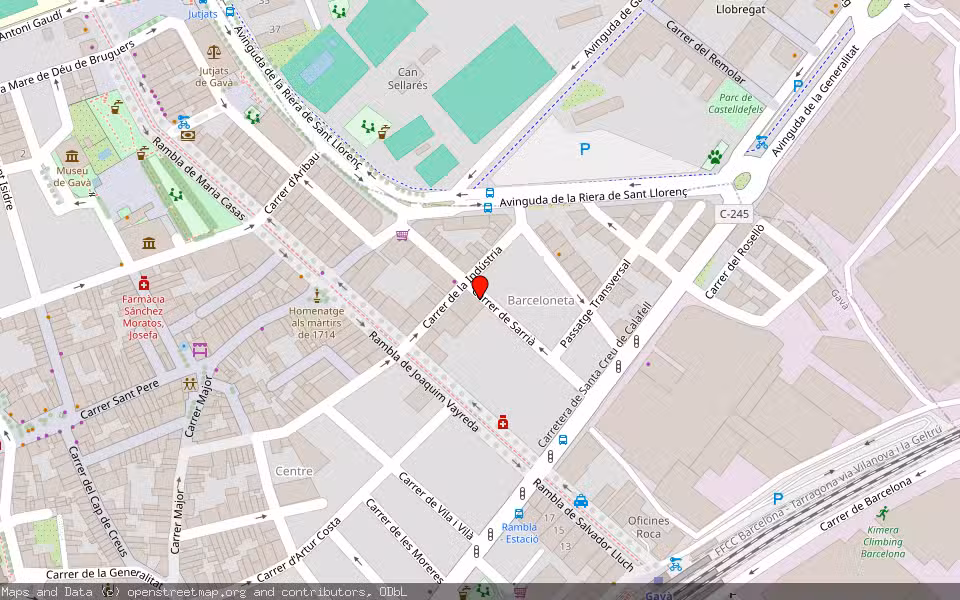Click the Carrer de la Indústria street label
This screenshot has width=960, height=600.
462,287
